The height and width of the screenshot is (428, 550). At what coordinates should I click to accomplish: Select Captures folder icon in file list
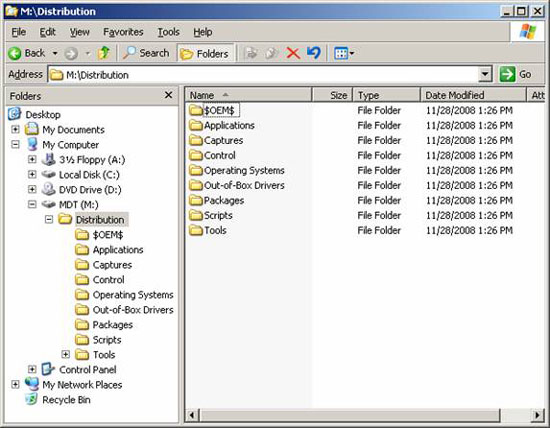pyautogui.click(x=196, y=140)
